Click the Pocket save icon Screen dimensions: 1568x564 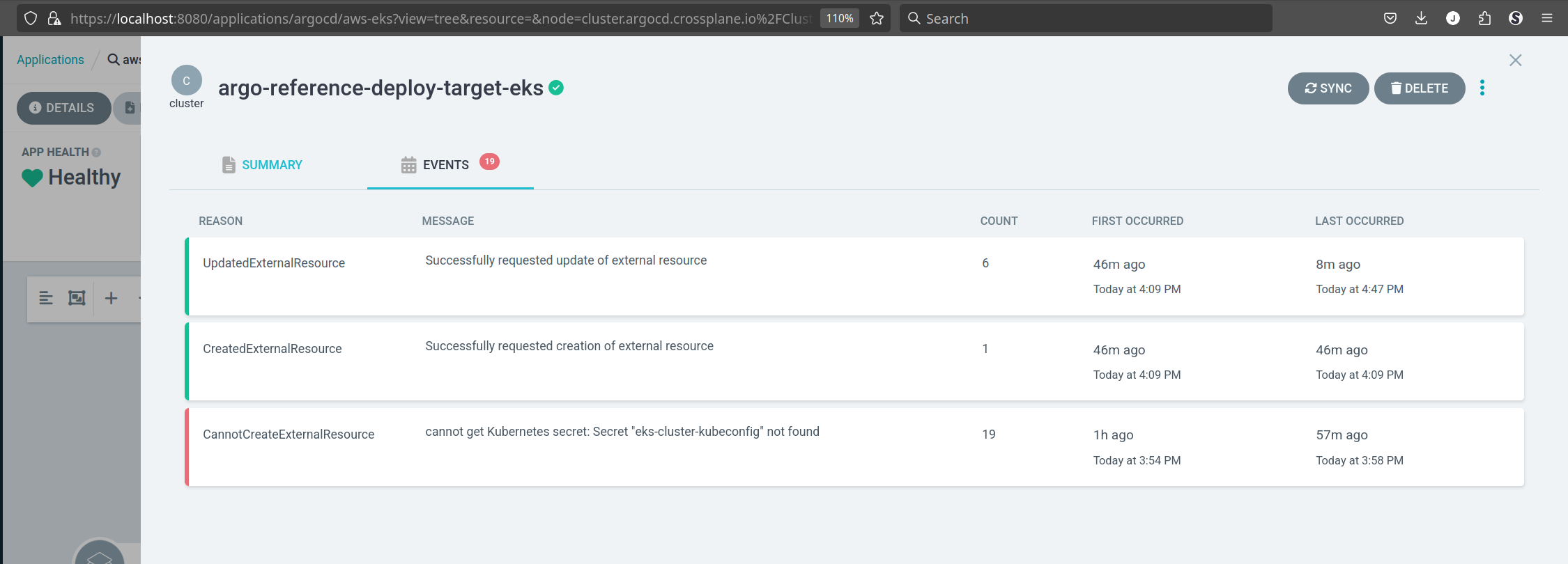coord(1390,19)
